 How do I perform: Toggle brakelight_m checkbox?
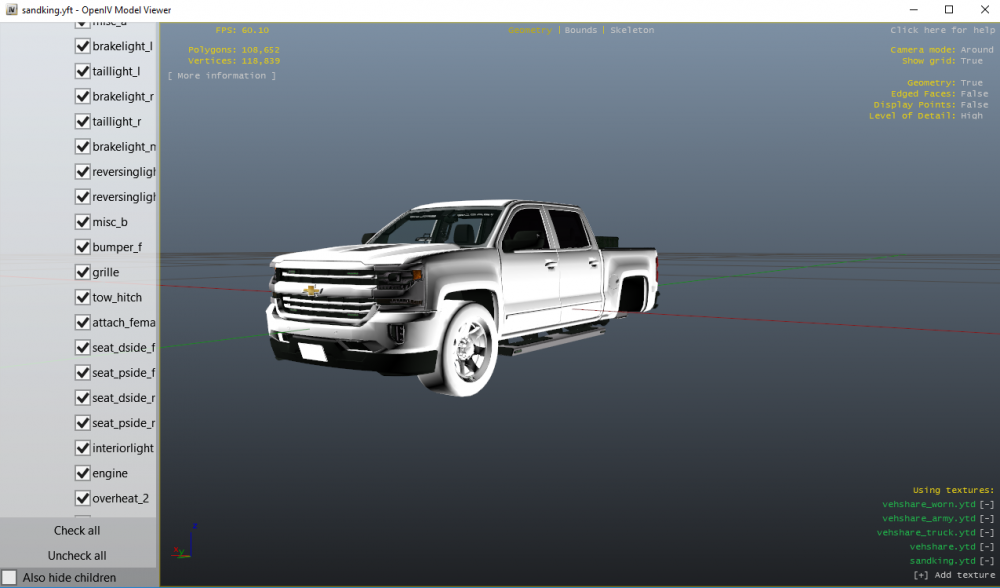click(x=82, y=147)
